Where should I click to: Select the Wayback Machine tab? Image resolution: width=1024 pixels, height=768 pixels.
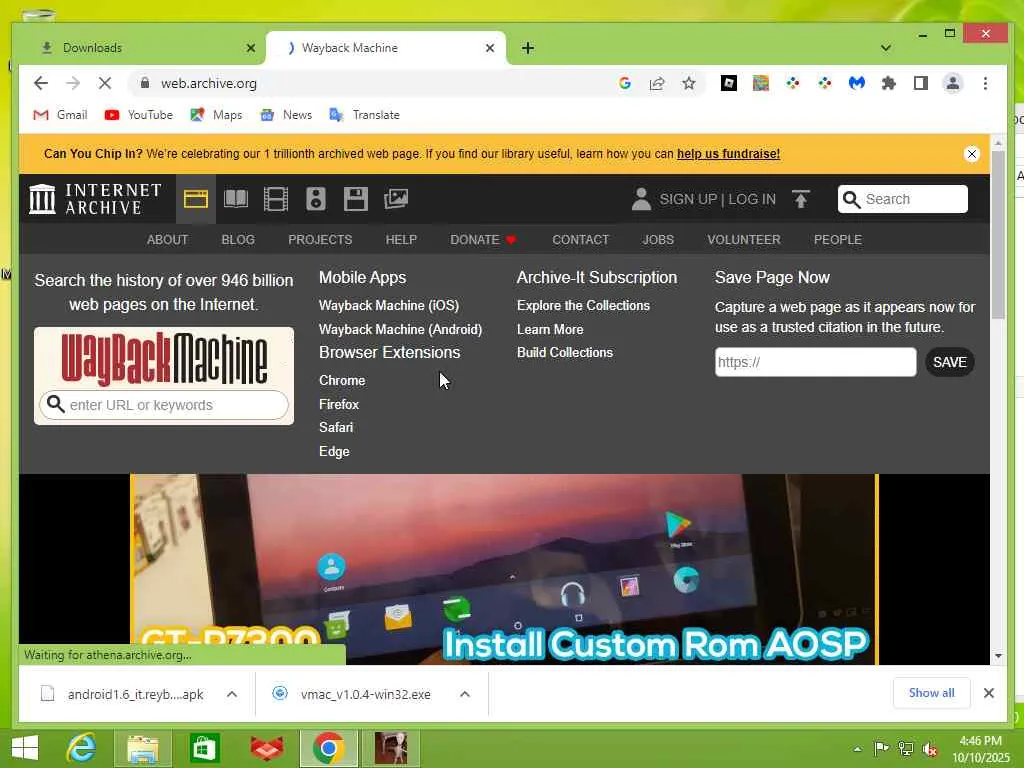pos(385,48)
